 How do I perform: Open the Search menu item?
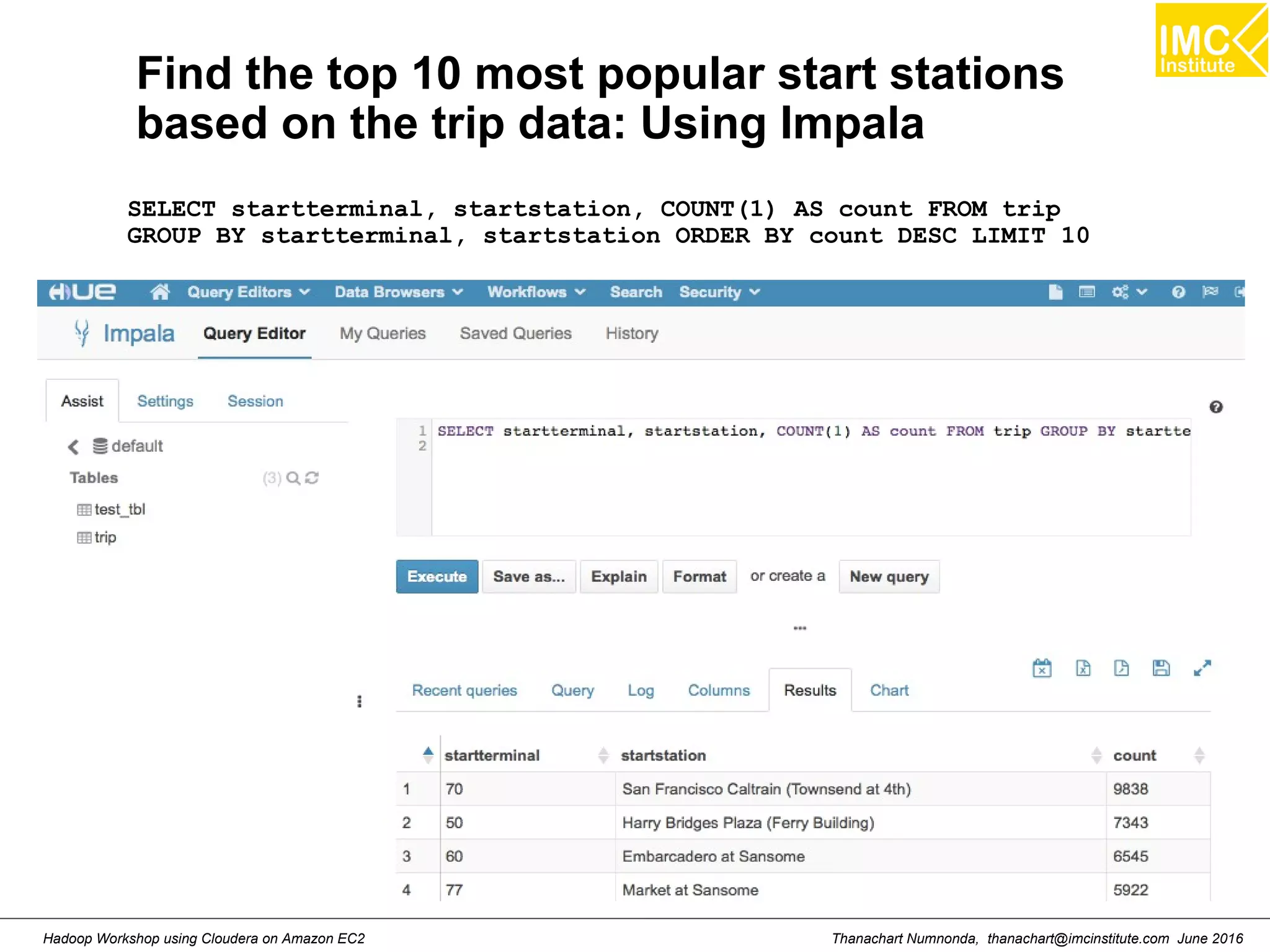tap(636, 292)
